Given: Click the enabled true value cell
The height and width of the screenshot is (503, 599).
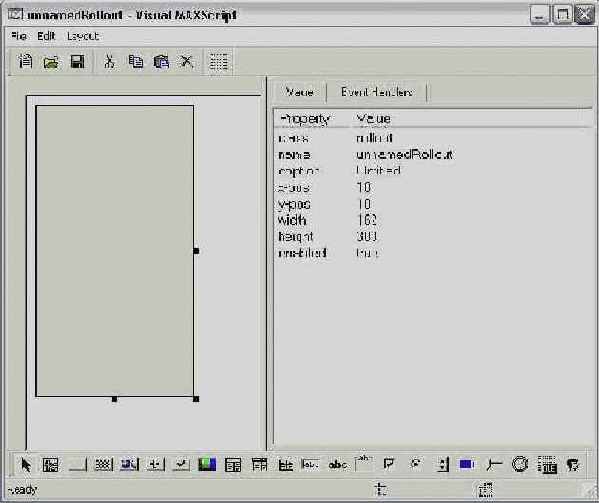Looking at the screenshot, I should (x=367, y=253).
